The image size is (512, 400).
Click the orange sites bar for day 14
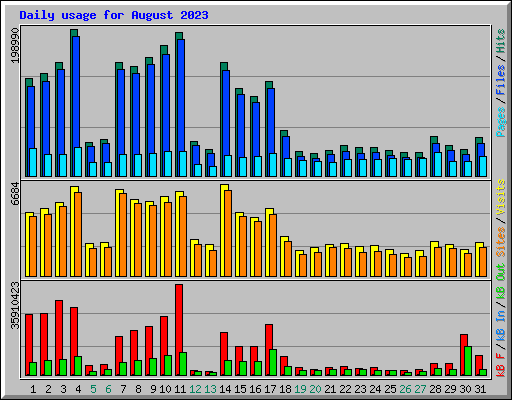click(x=228, y=233)
